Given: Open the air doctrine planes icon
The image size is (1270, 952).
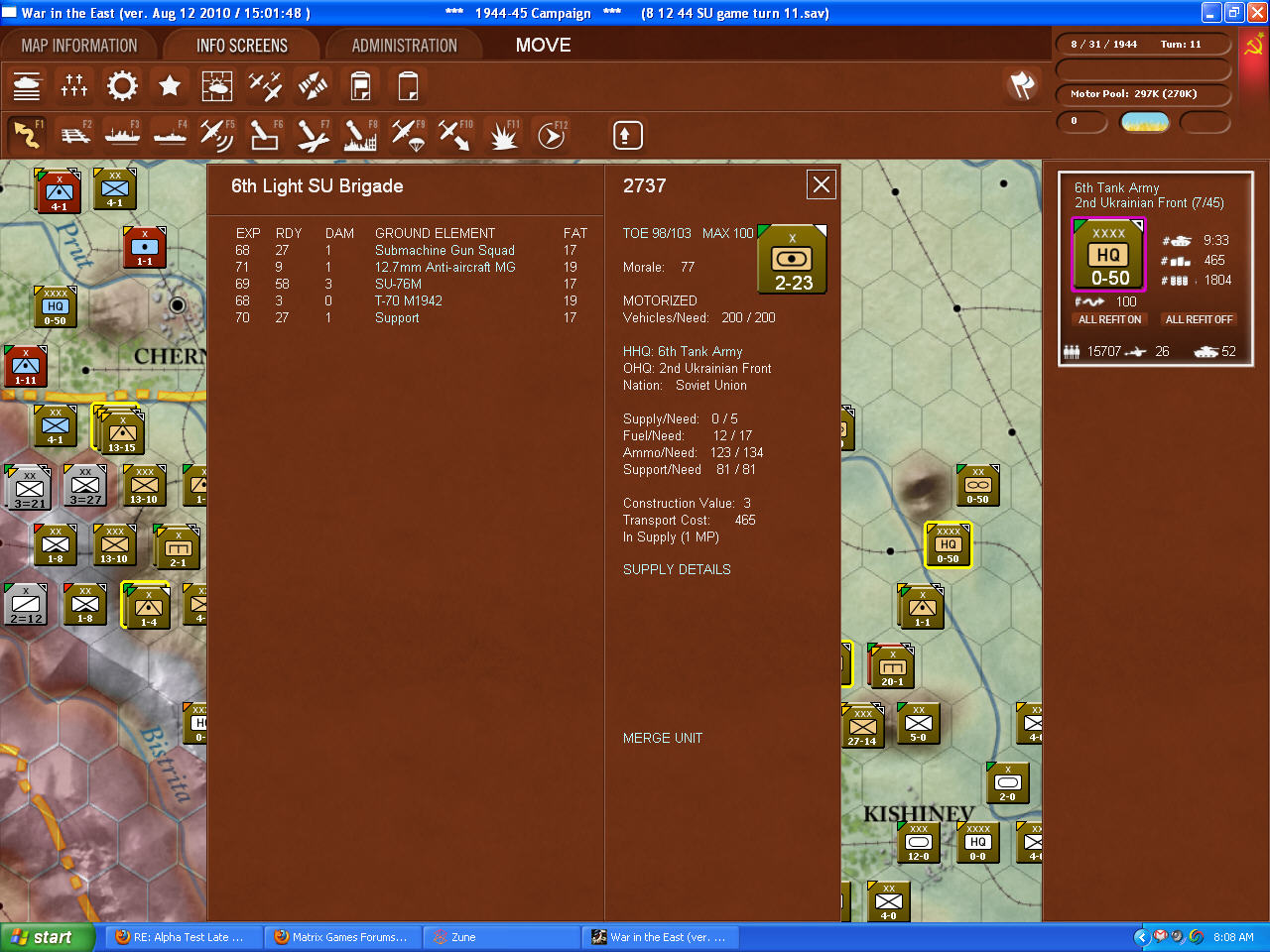Looking at the screenshot, I should click(x=265, y=86).
